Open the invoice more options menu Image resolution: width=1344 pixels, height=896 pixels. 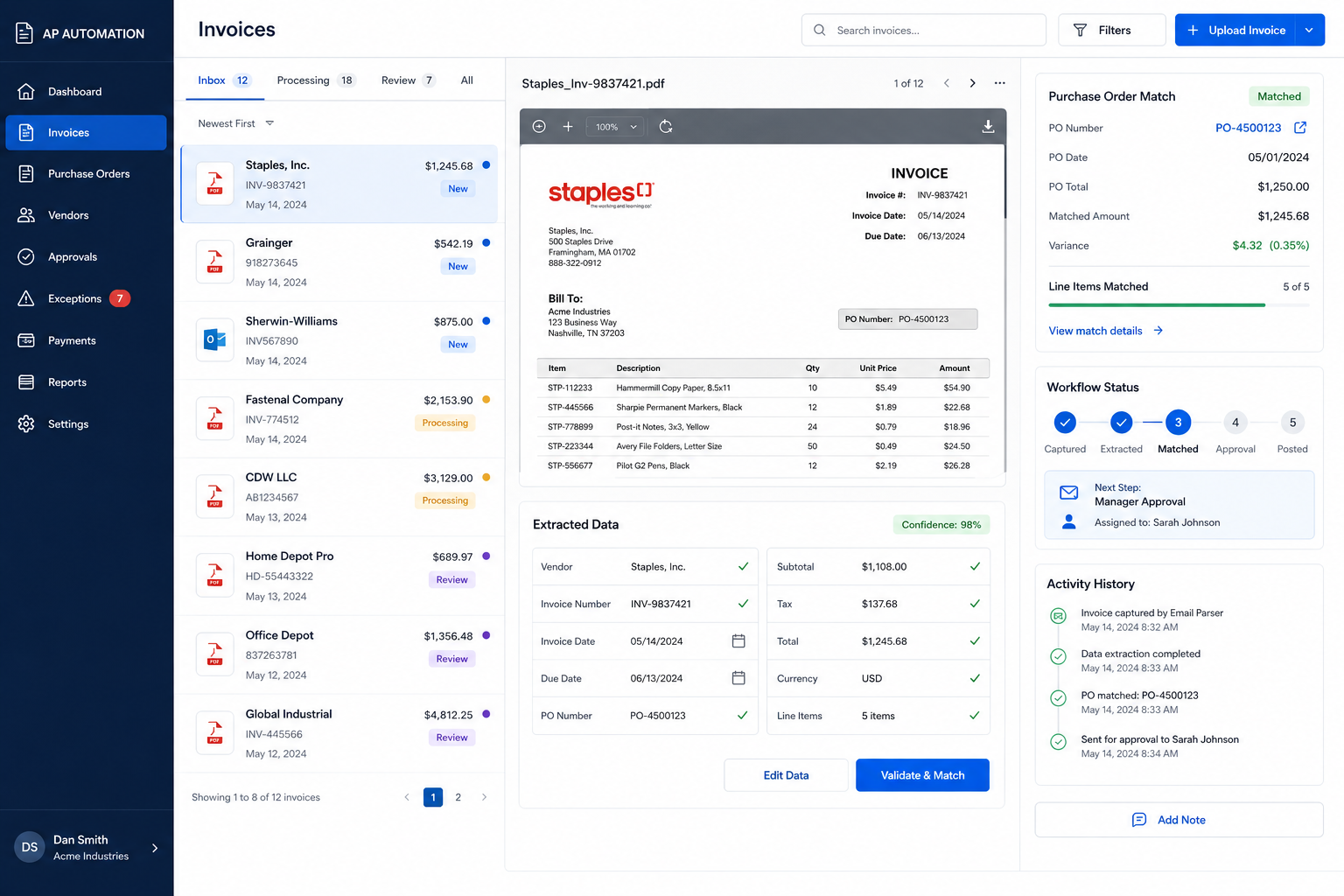click(999, 83)
